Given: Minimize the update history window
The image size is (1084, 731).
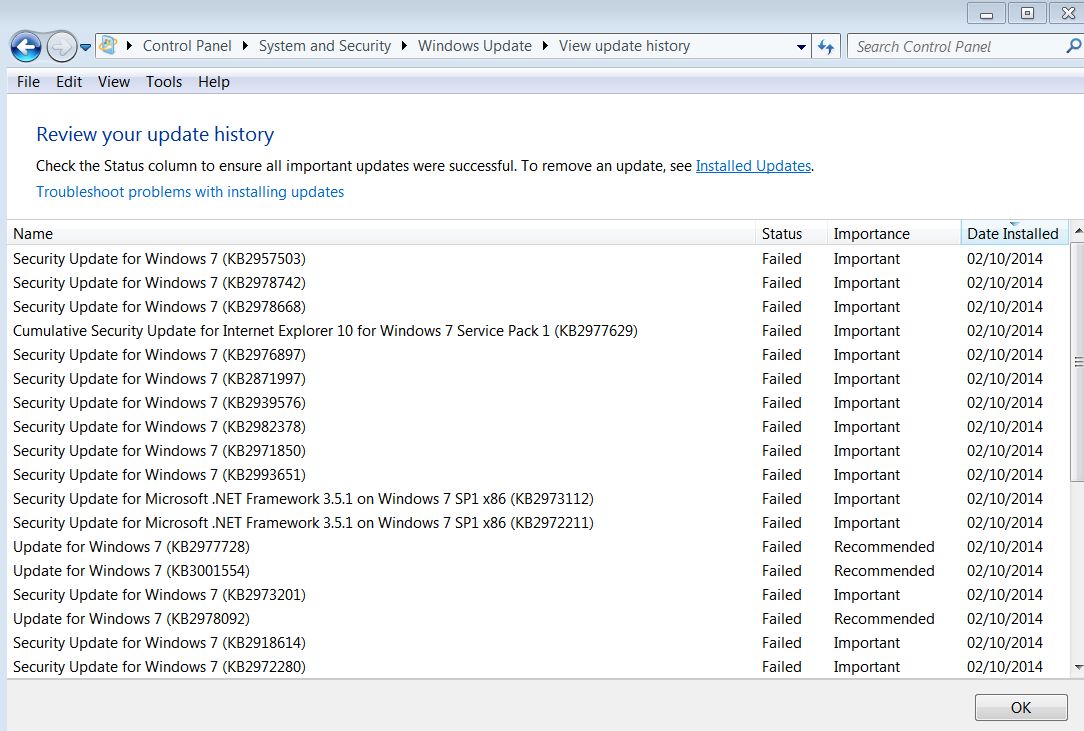Looking at the screenshot, I should 986,13.
